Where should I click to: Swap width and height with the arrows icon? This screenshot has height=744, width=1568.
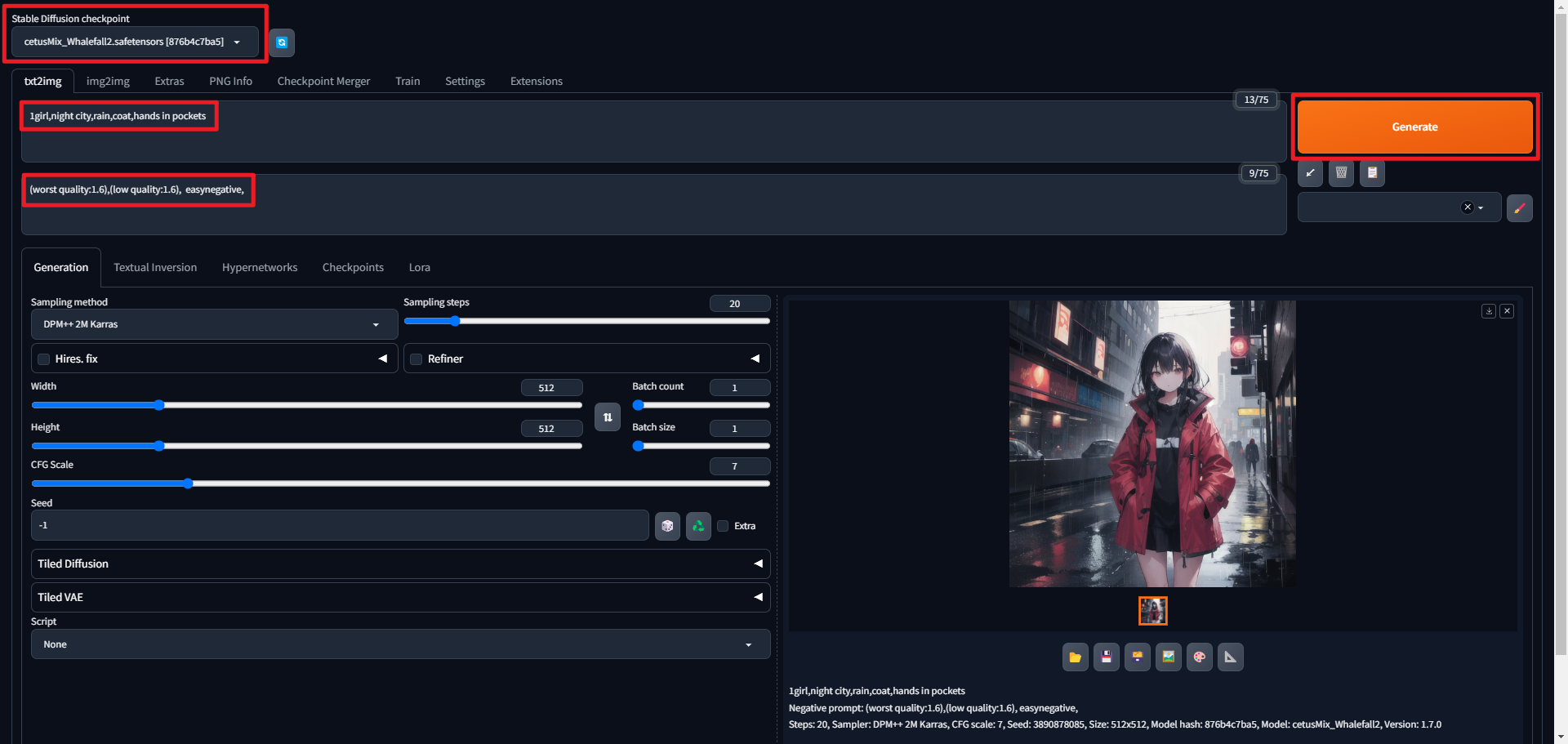coord(608,417)
